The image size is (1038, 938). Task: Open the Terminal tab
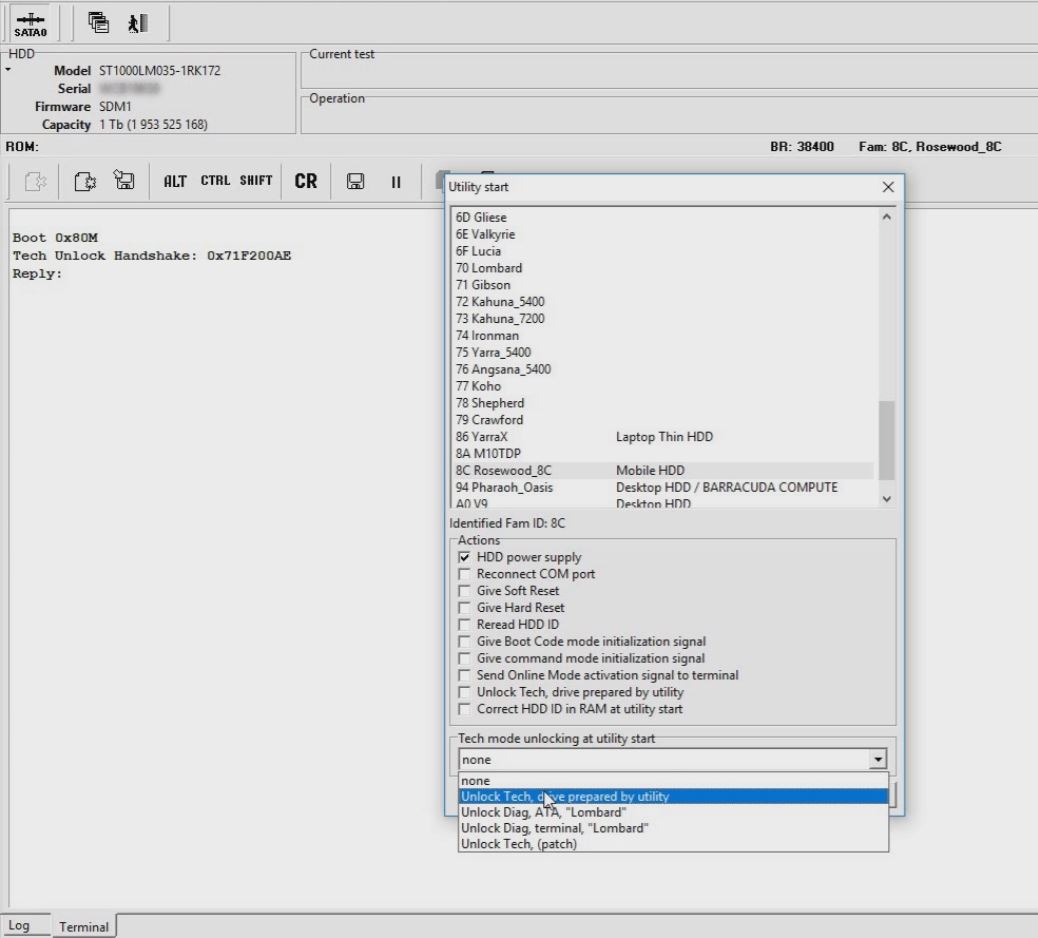(84, 926)
